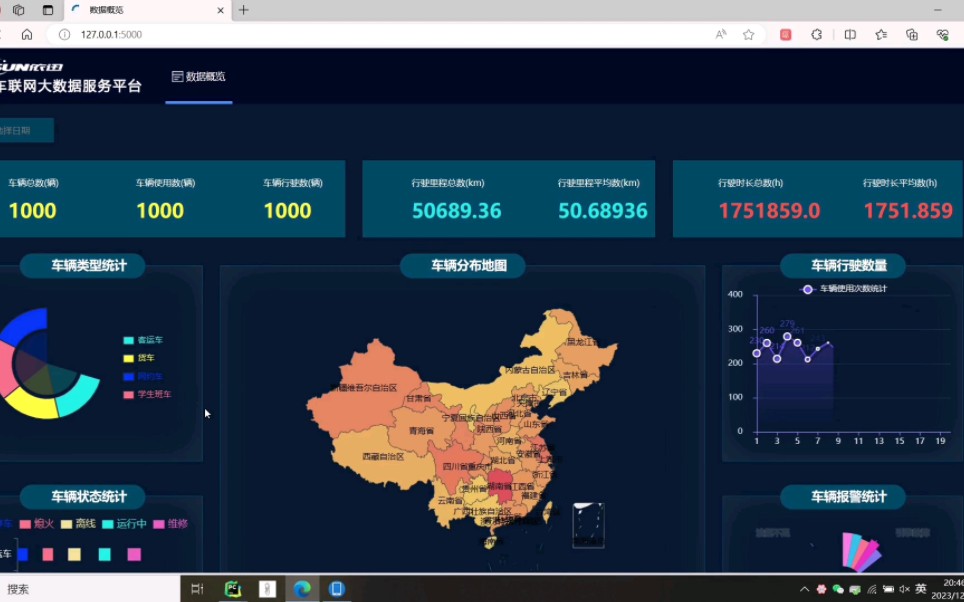The width and height of the screenshot is (964, 602).
Task: View site information icon in address bar
Action: (x=65, y=34)
